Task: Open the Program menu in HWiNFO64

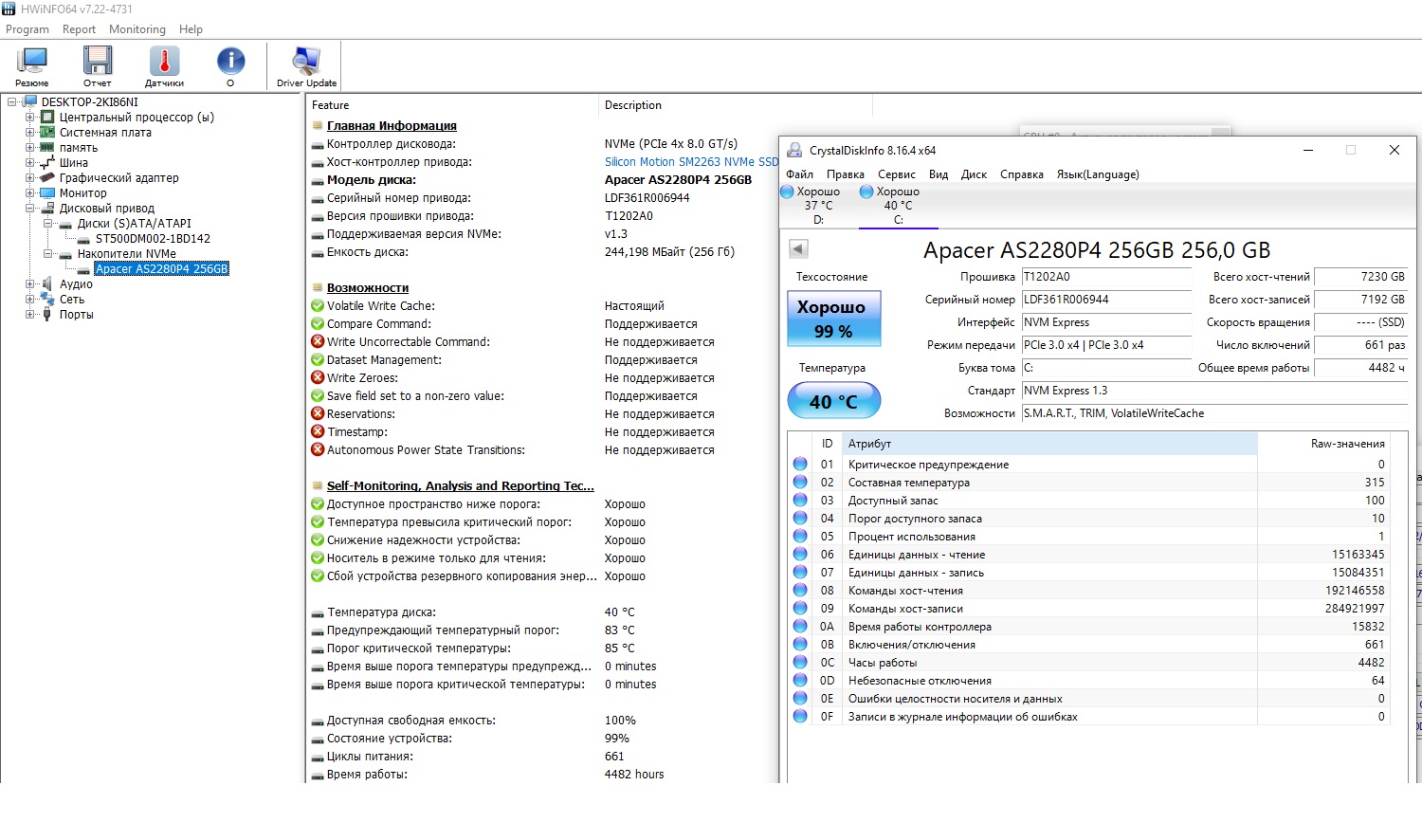Action: [27, 29]
